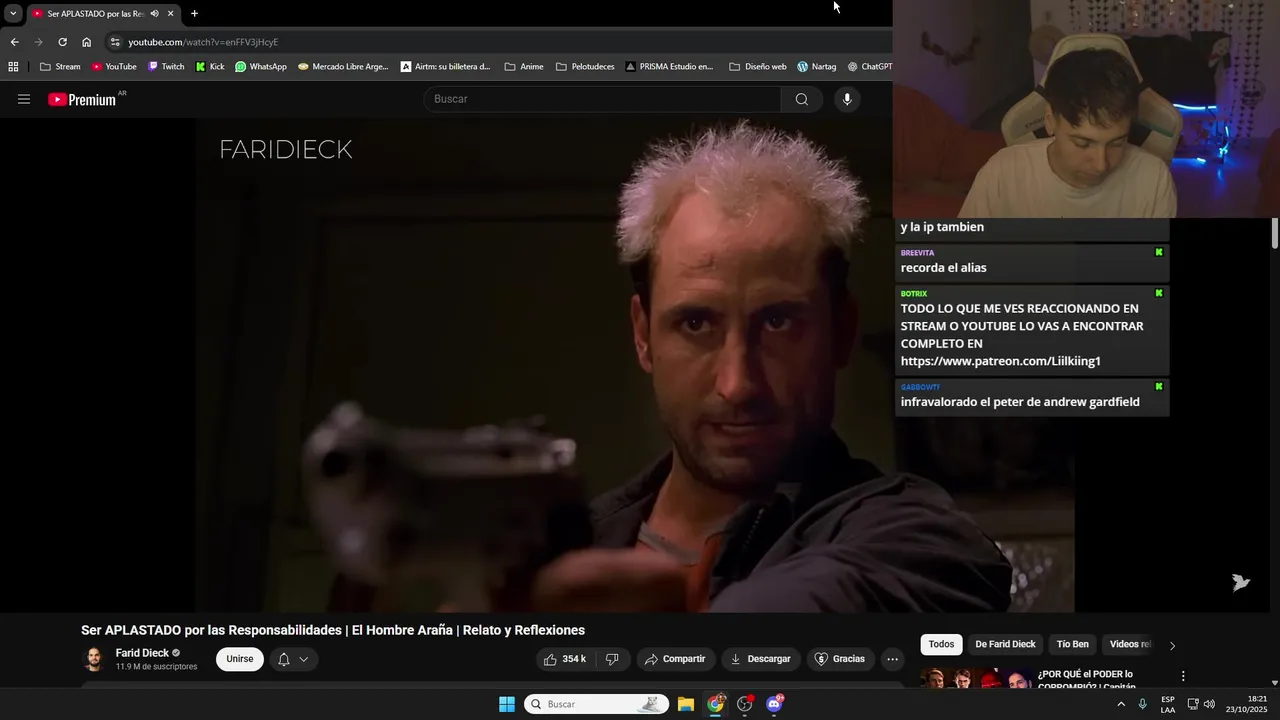Click the search magnifier button on YouTube
Viewport: 1280px width, 720px height.
point(802,99)
